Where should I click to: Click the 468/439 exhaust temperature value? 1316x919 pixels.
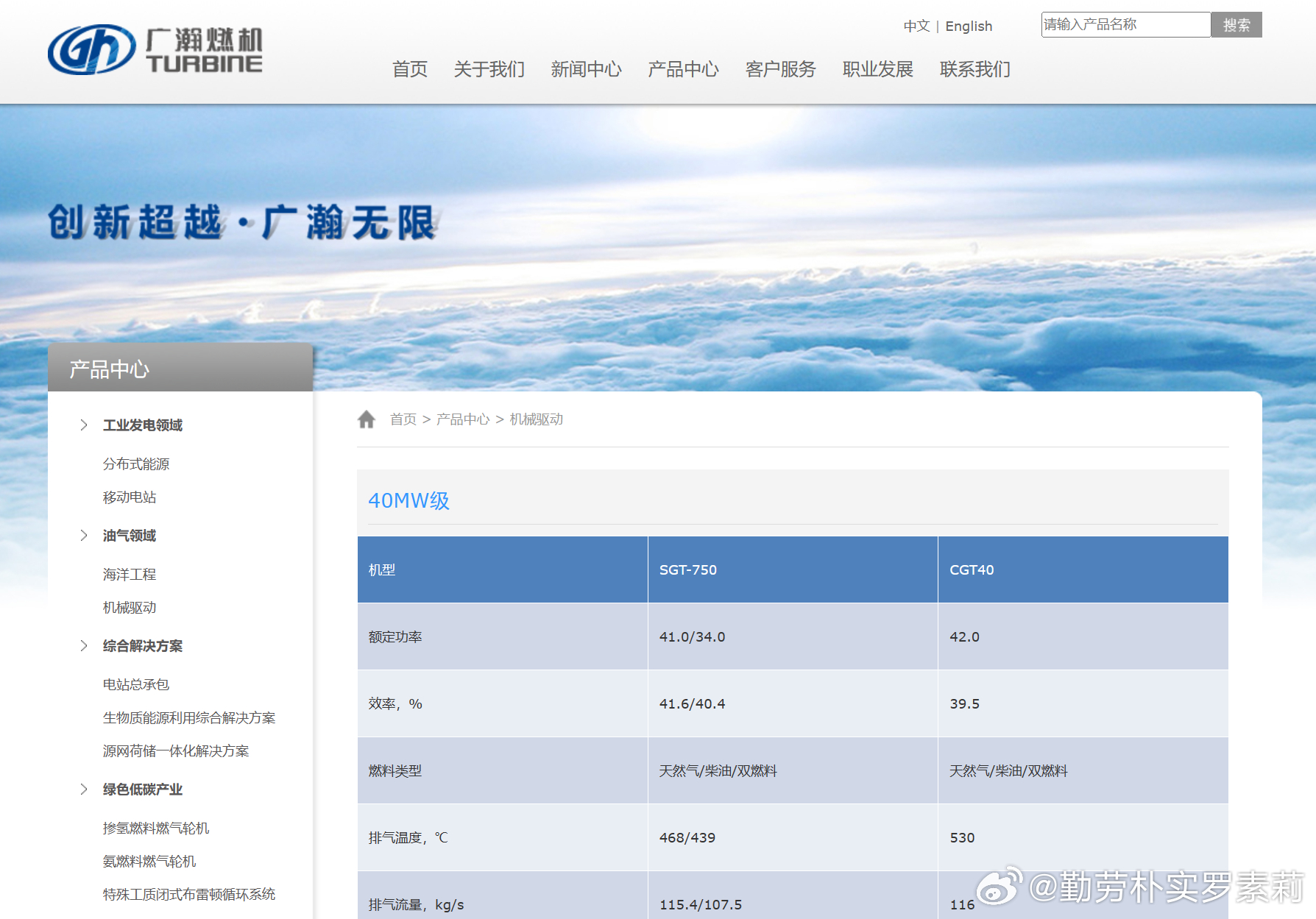687,838
